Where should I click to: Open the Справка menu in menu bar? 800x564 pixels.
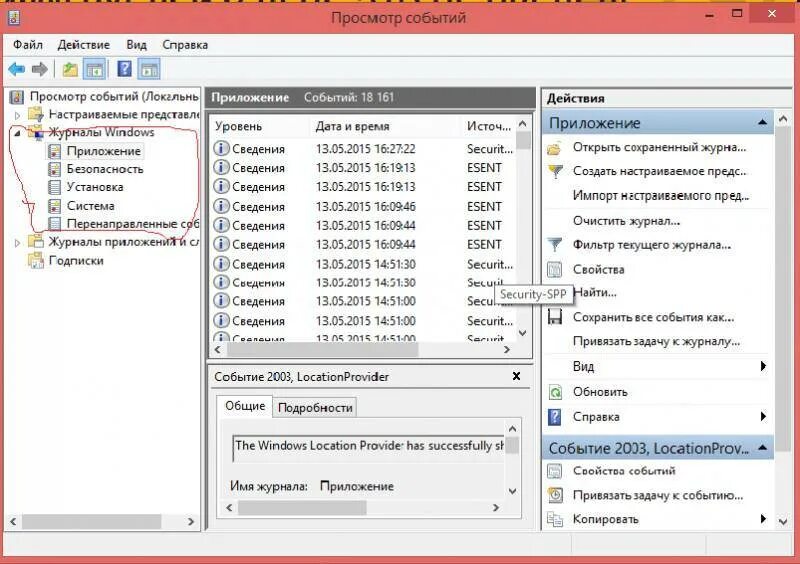pyautogui.click(x=185, y=45)
